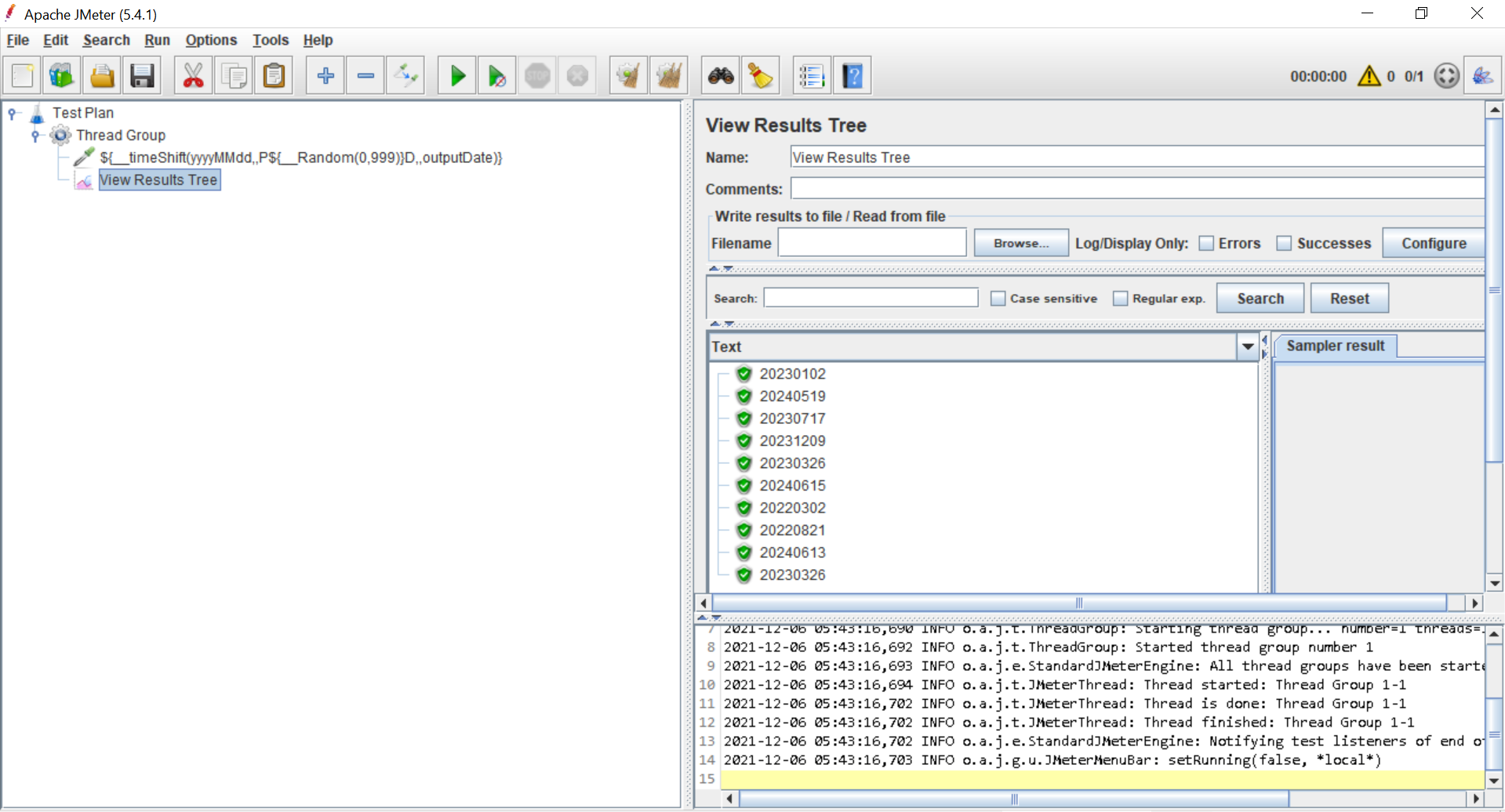Click in the Filename input field
The height and width of the screenshot is (812, 1505).
872,243
